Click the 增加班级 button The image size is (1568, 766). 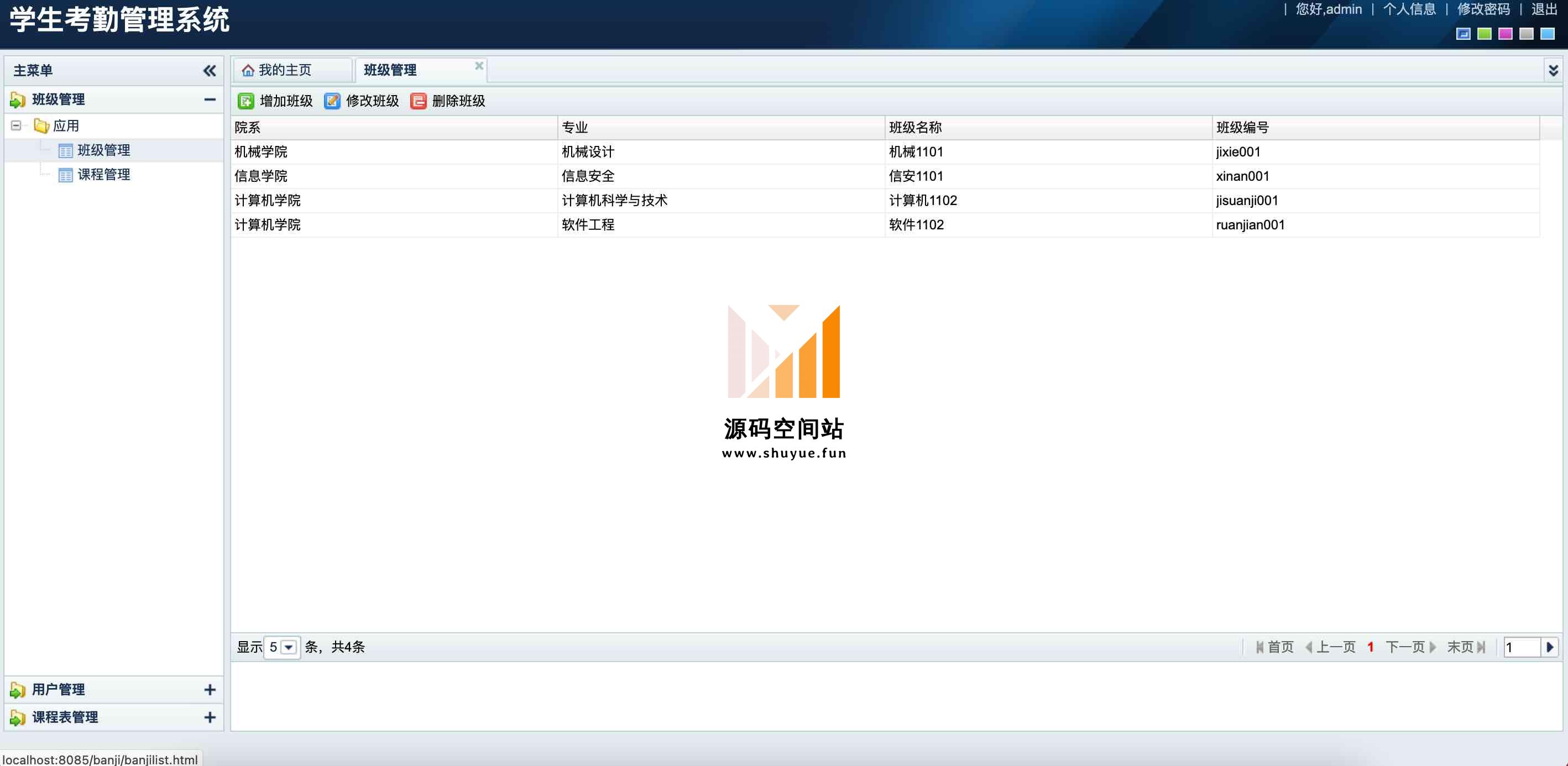[x=276, y=101]
